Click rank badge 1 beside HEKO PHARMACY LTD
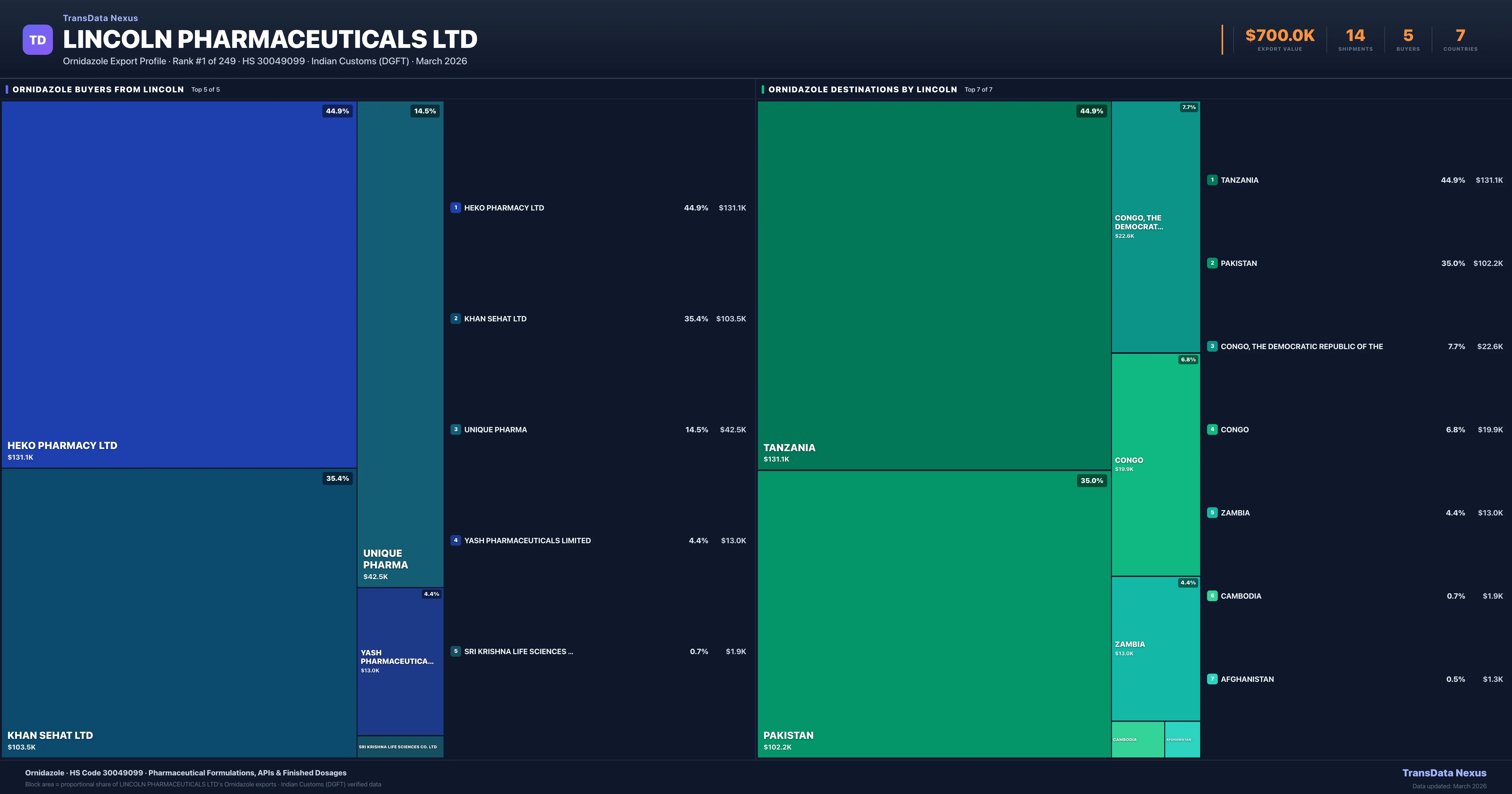The height and width of the screenshot is (794, 1512). click(455, 207)
